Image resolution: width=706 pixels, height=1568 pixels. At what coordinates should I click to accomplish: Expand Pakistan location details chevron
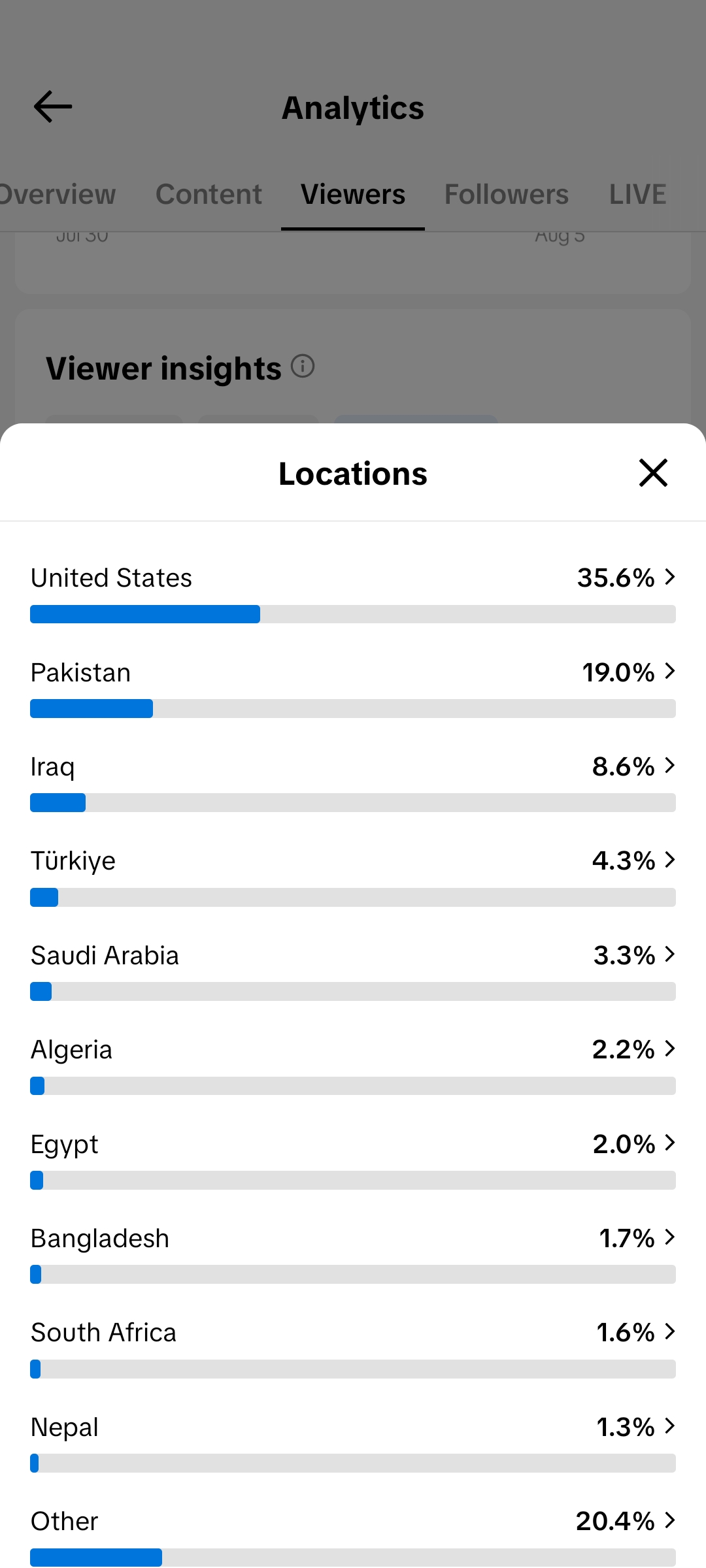click(x=669, y=672)
